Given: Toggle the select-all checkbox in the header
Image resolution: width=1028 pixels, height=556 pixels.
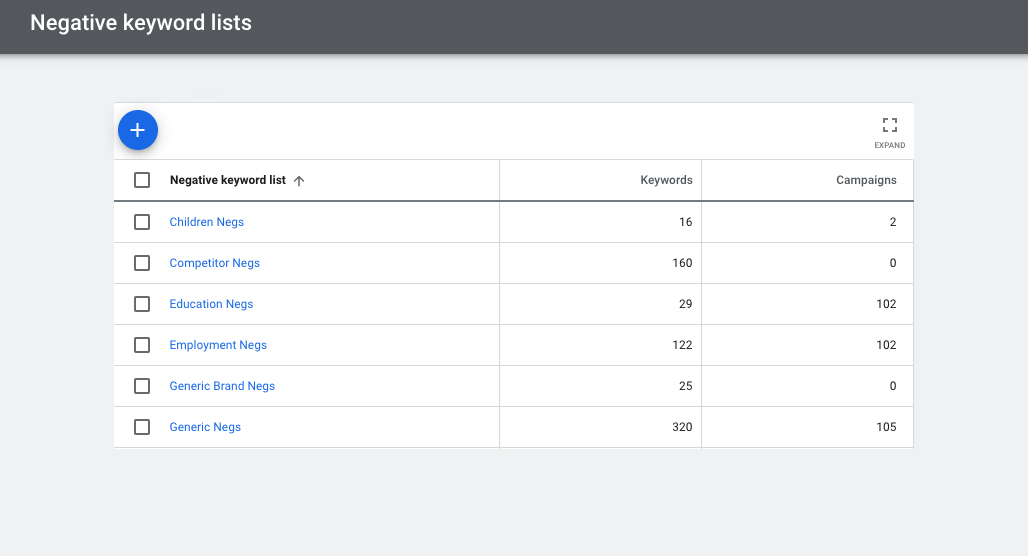Looking at the screenshot, I should [142, 180].
